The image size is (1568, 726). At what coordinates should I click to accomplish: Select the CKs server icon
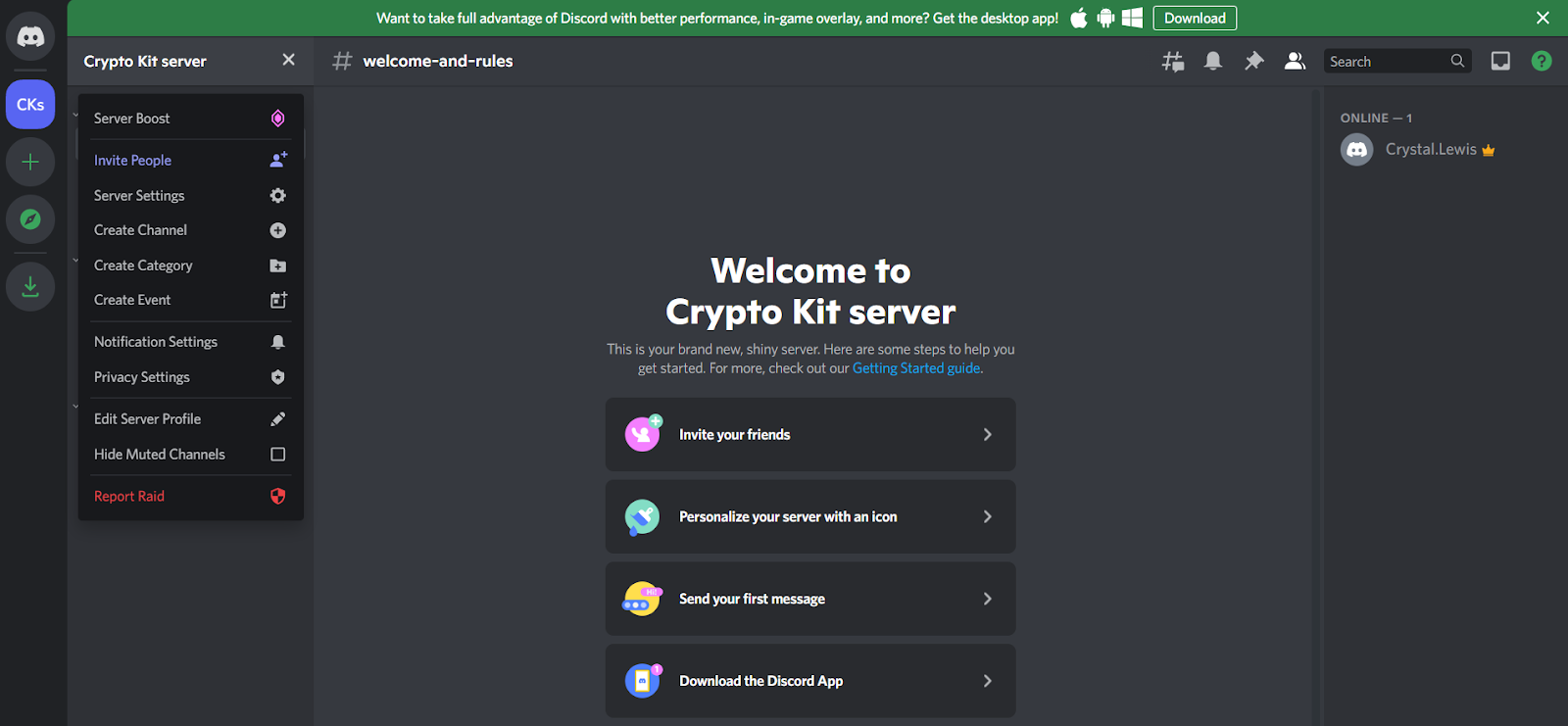[30, 104]
